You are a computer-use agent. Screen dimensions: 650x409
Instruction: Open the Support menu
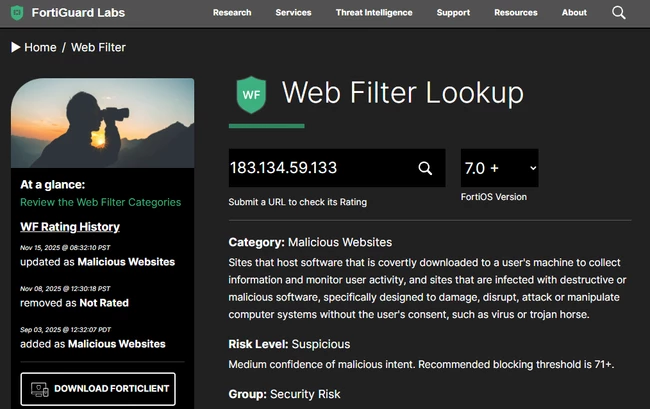pos(453,12)
